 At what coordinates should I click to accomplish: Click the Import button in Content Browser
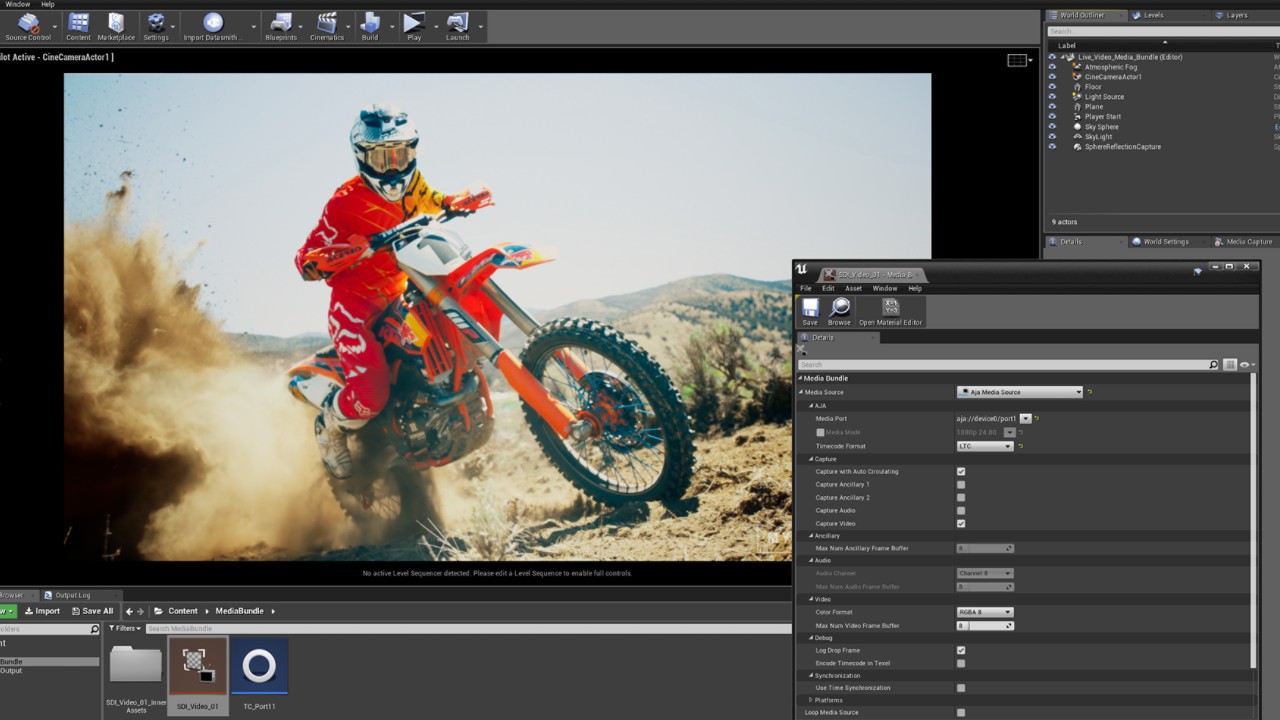click(x=42, y=611)
